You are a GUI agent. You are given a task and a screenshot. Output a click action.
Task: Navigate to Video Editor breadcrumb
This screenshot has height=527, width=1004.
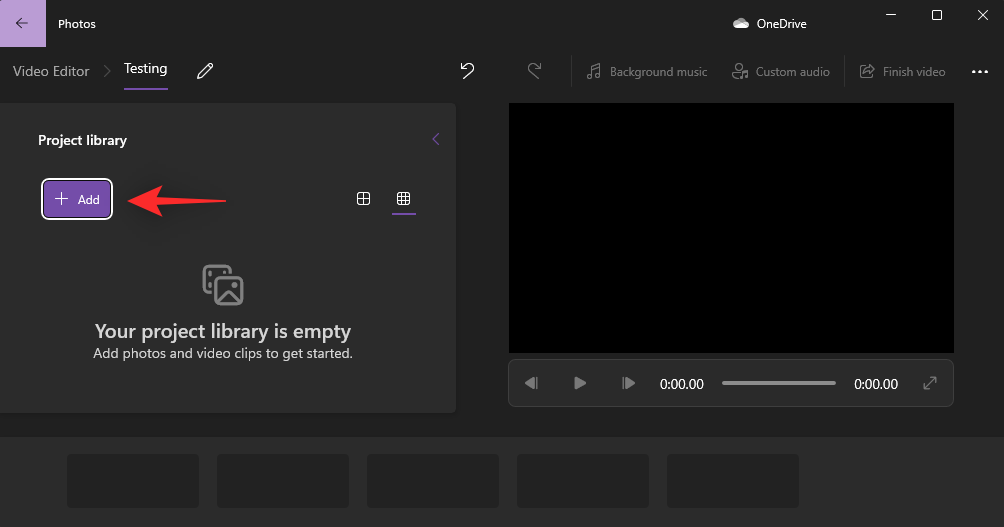click(51, 71)
